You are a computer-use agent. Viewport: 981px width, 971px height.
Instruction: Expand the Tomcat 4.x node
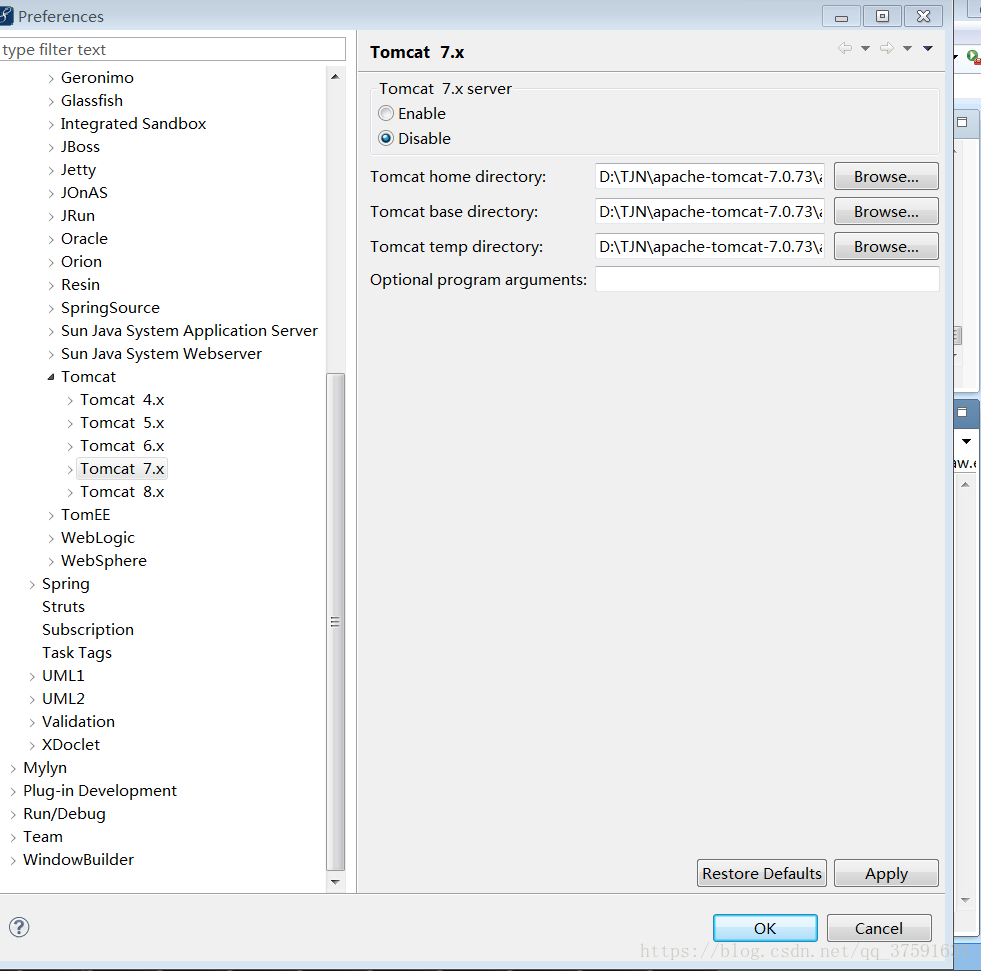70,400
